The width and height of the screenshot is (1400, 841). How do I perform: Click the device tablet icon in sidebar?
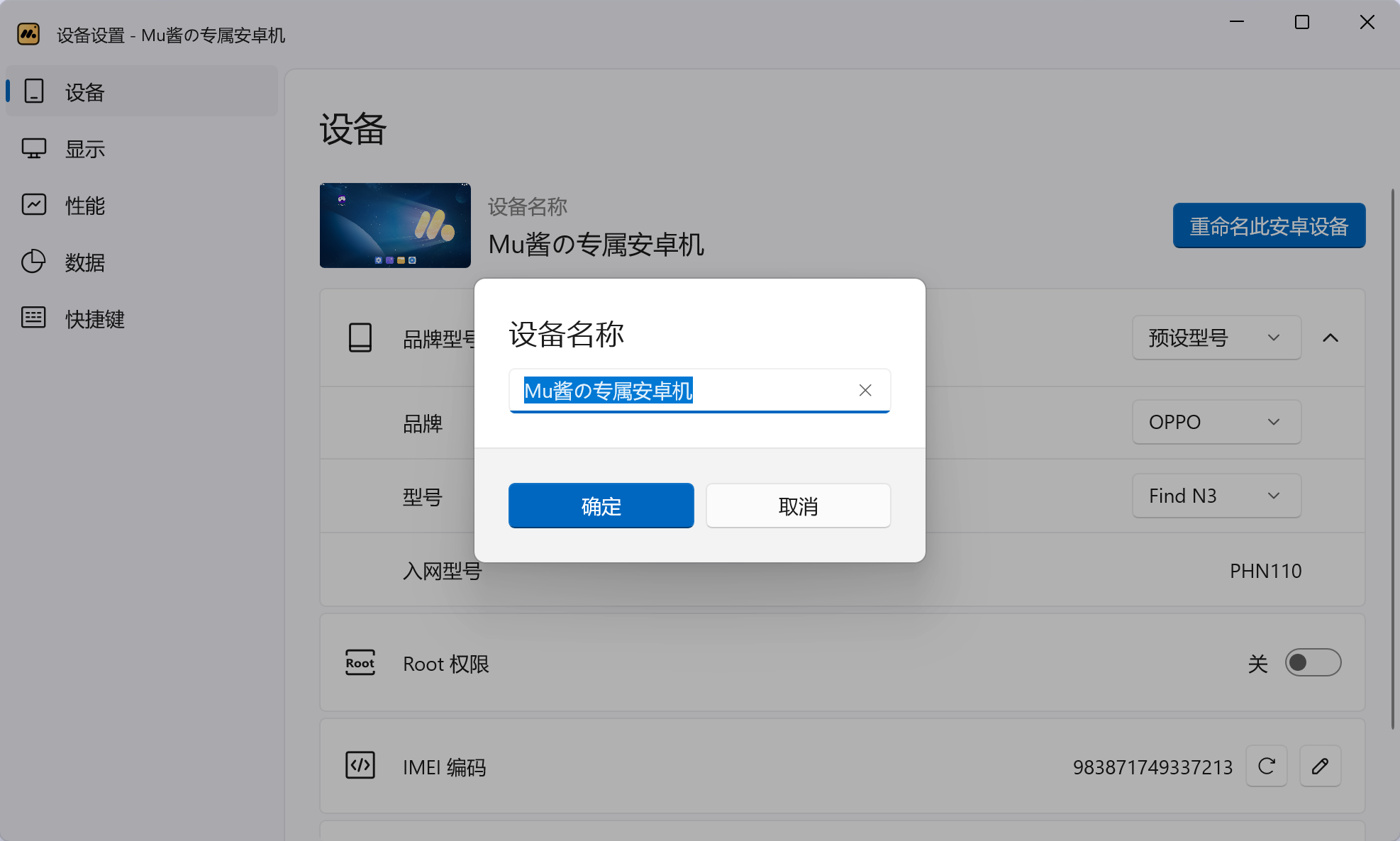tap(34, 91)
